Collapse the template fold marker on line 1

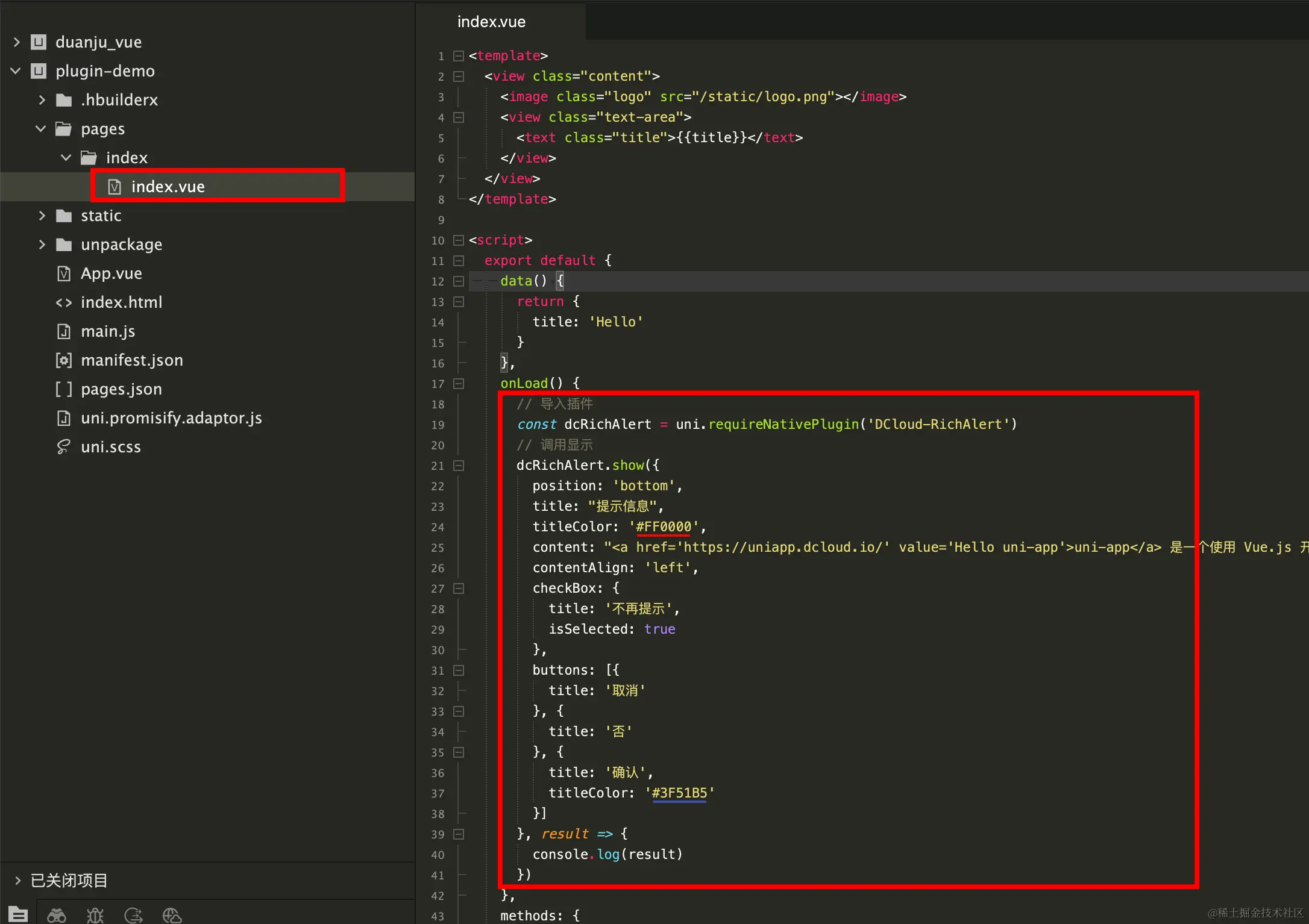(x=459, y=56)
